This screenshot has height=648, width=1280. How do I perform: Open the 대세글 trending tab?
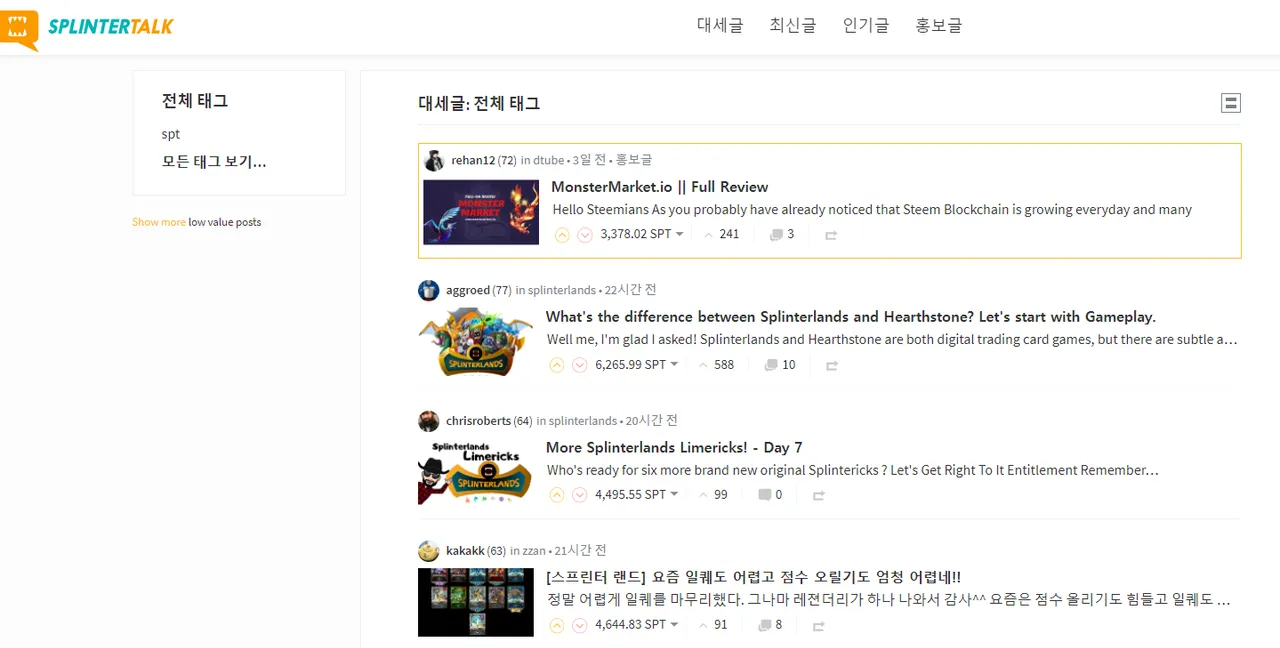tap(720, 26)
